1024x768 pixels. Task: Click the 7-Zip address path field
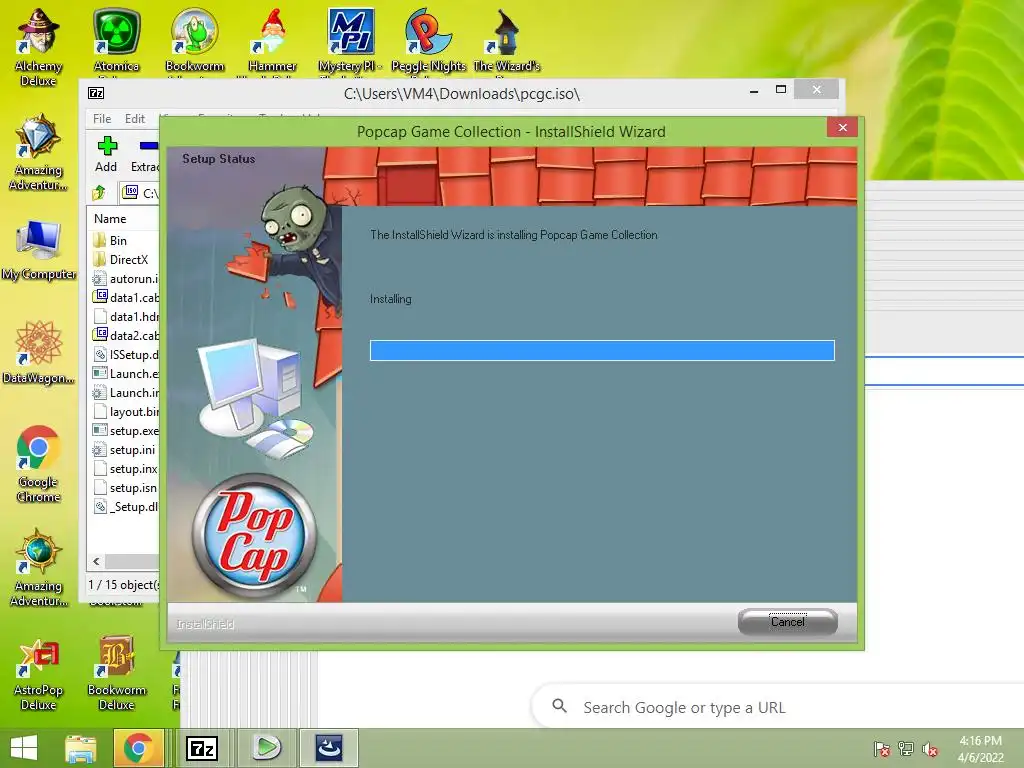point(140,193)
